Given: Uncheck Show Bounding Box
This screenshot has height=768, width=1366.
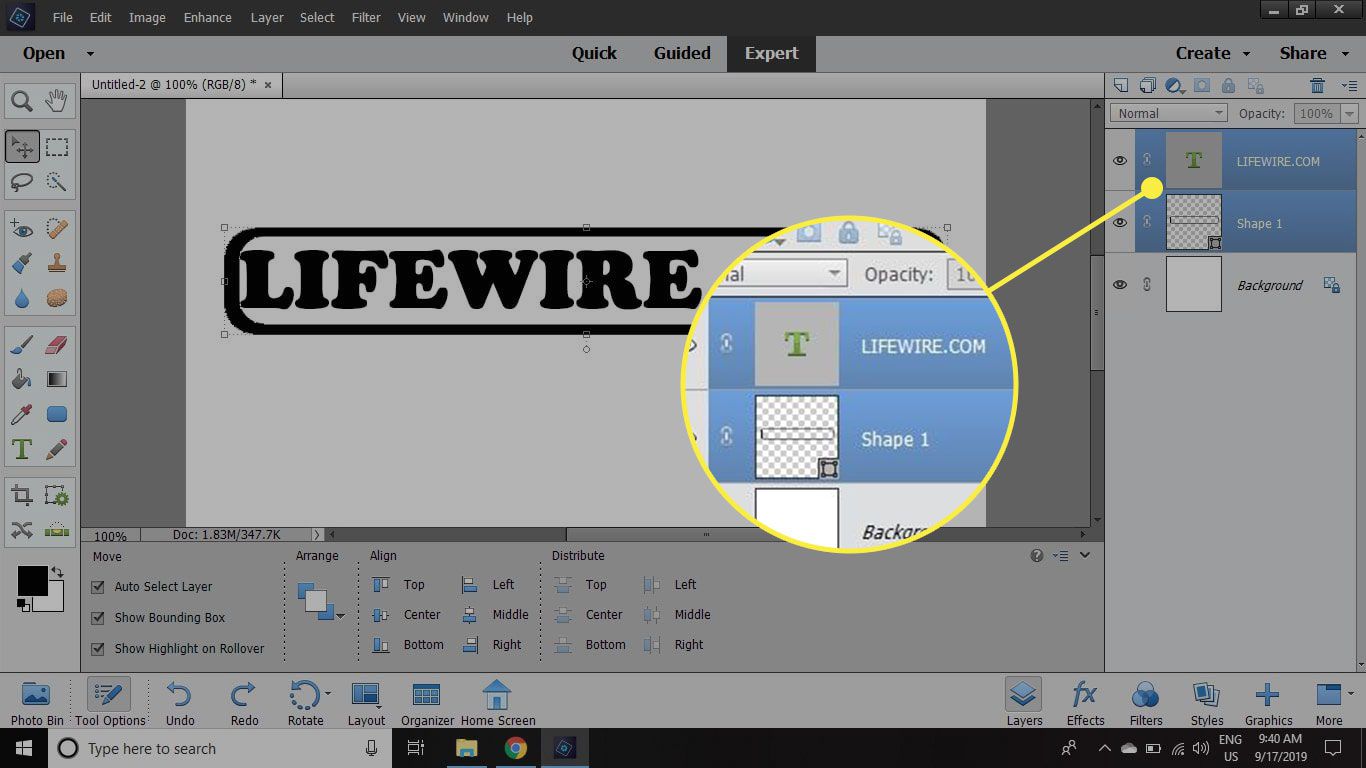Looking at the screenshot, I should coord(98,618).
